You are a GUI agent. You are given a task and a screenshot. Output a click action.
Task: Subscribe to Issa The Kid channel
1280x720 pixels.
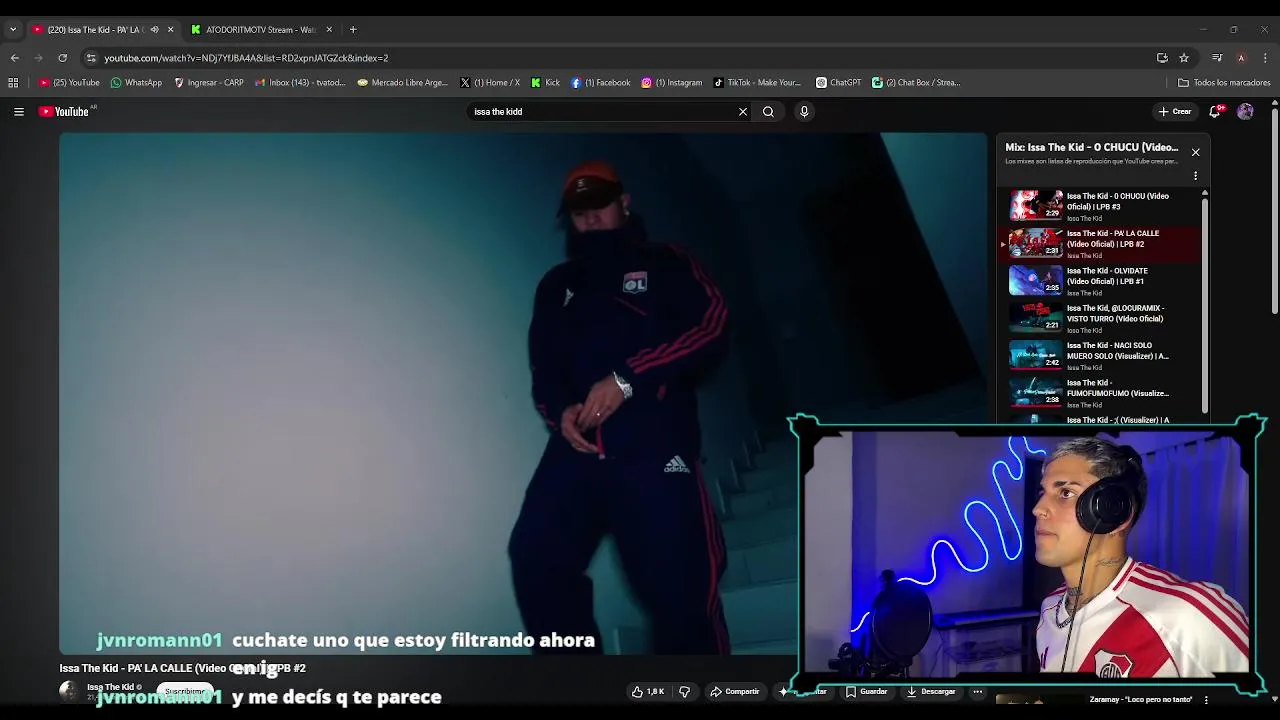pyautogui.click(x=185, y=691)
